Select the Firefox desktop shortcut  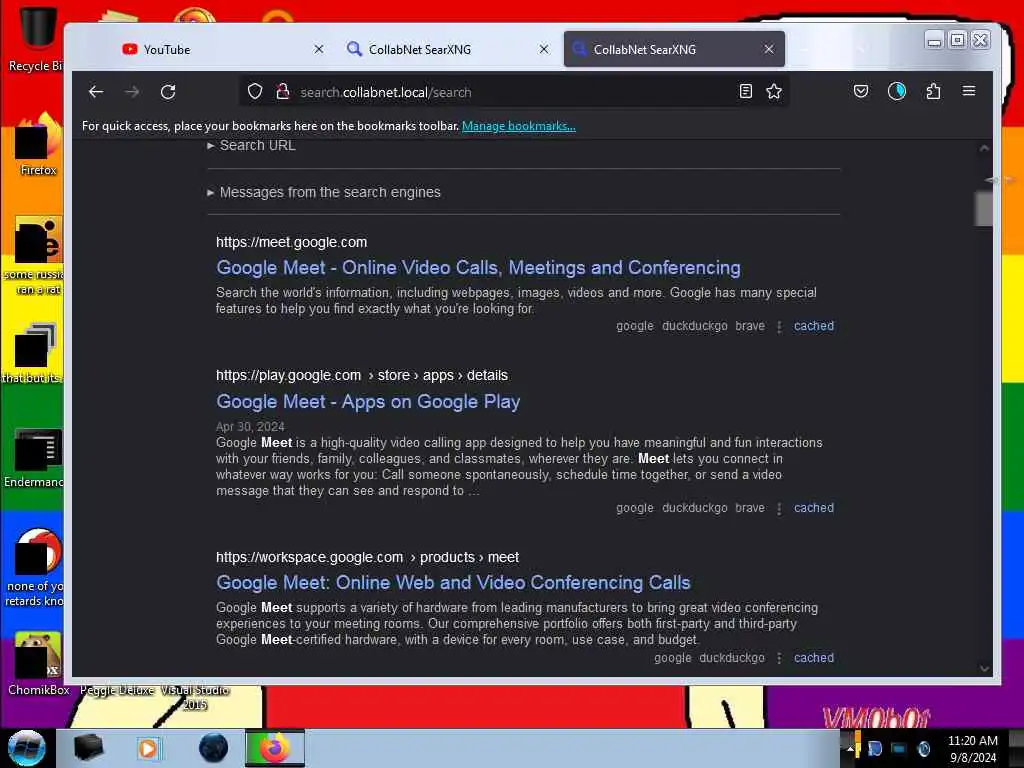[x=38, y=145]
